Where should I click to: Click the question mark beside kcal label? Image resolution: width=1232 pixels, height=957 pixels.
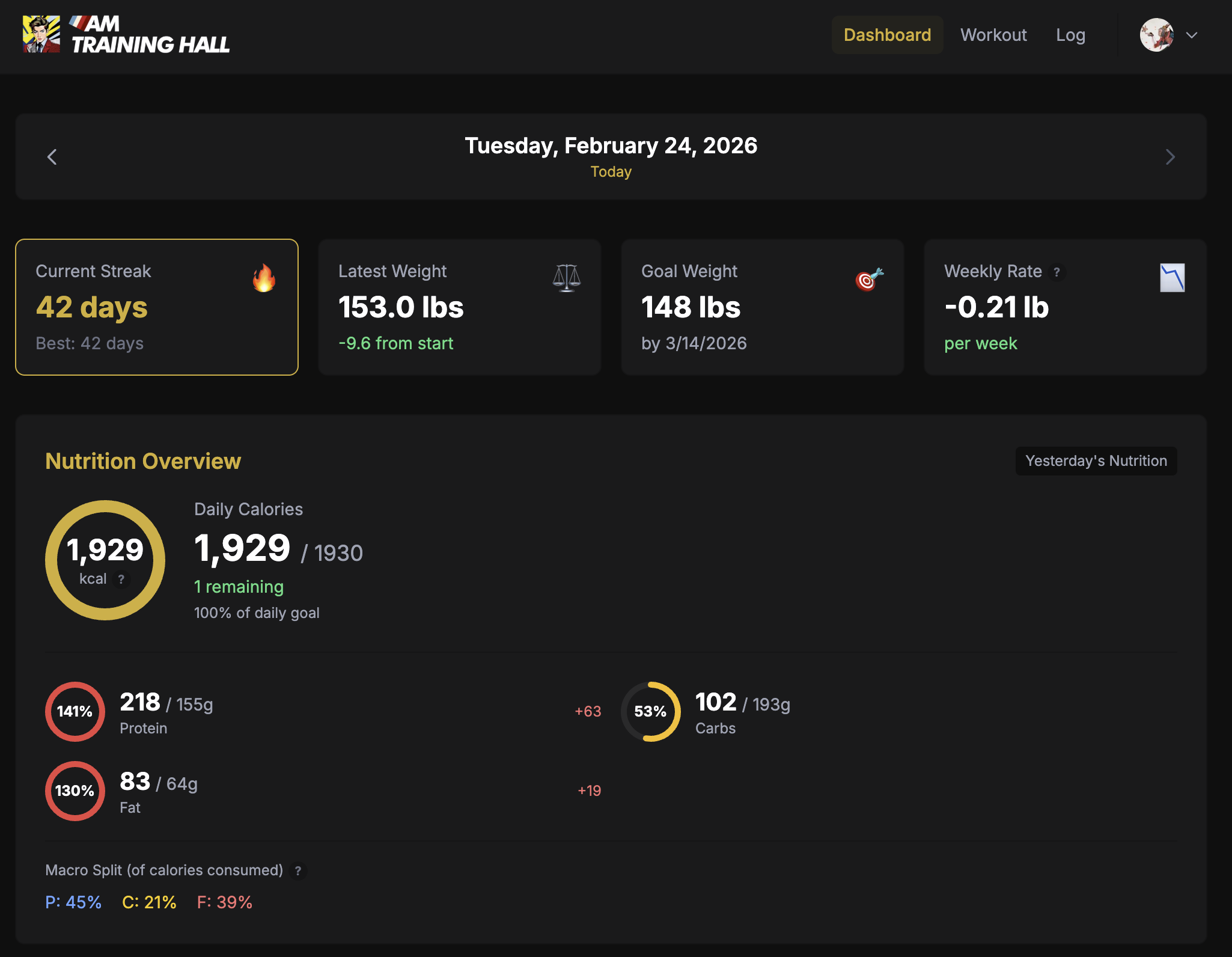click(123, 579)
